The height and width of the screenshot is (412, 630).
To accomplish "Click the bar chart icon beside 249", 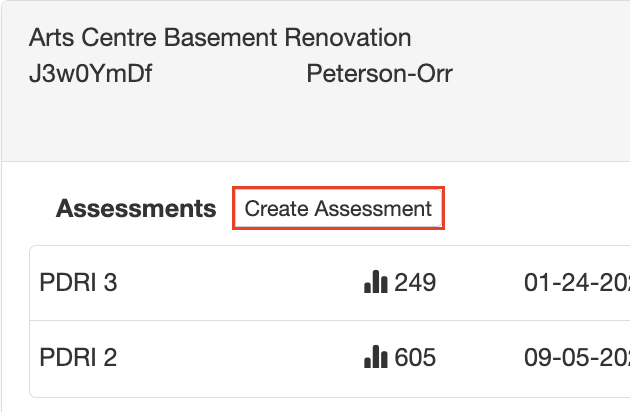I will 375,283.
